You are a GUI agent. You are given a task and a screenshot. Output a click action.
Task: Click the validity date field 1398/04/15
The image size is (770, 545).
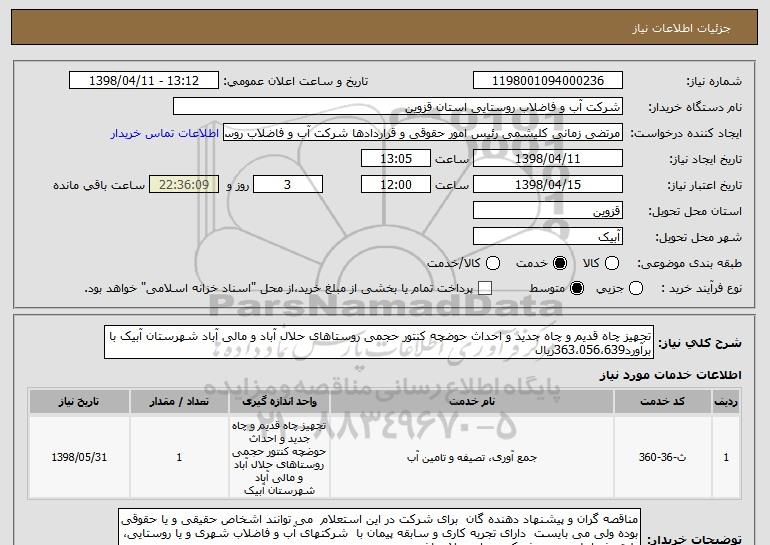[x=548, y=185]
